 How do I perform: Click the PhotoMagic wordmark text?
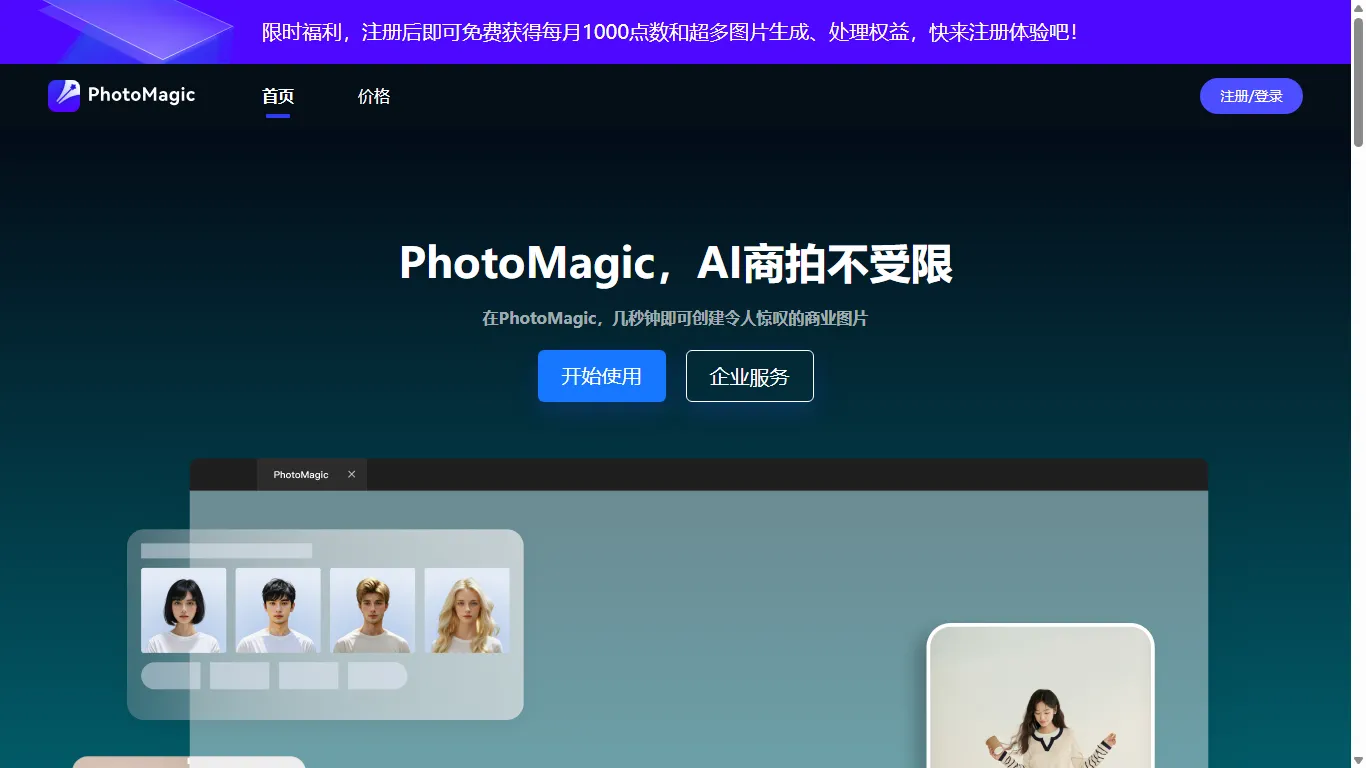(x=141, y=95)
